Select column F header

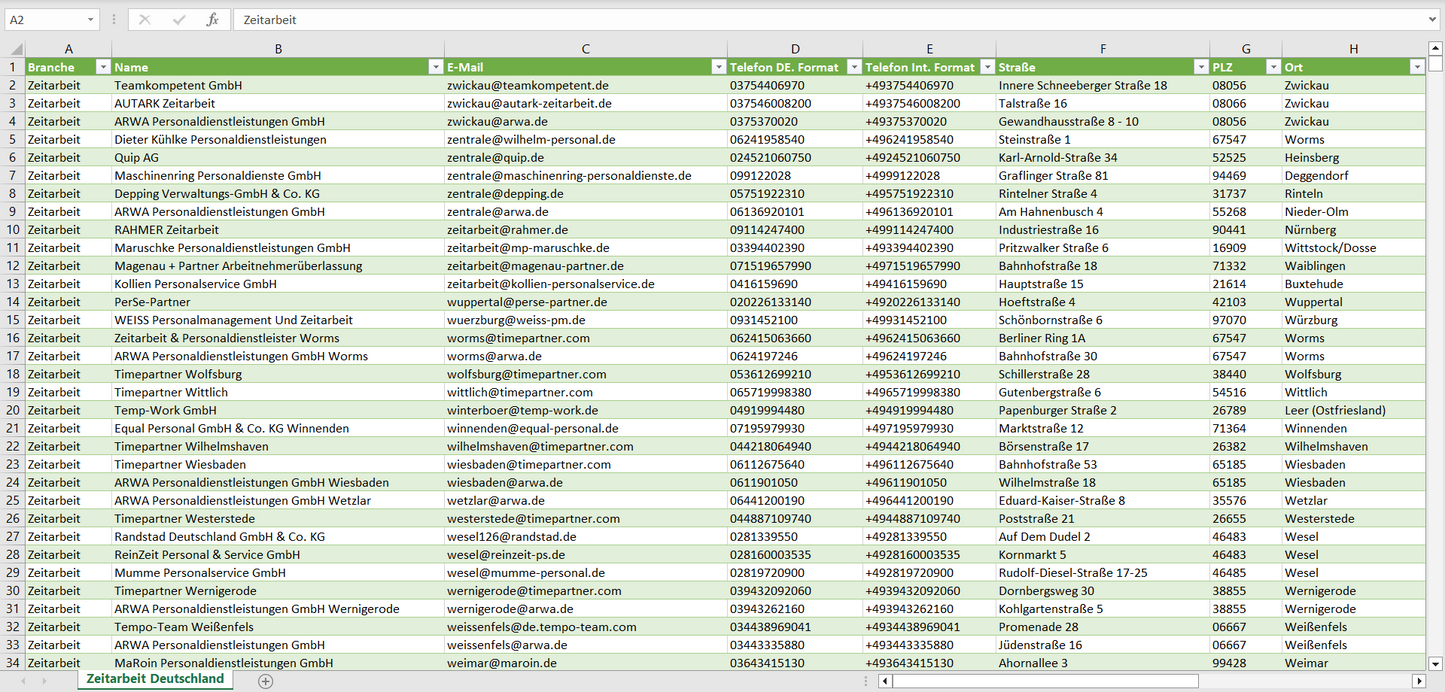tap(1102, 49)
